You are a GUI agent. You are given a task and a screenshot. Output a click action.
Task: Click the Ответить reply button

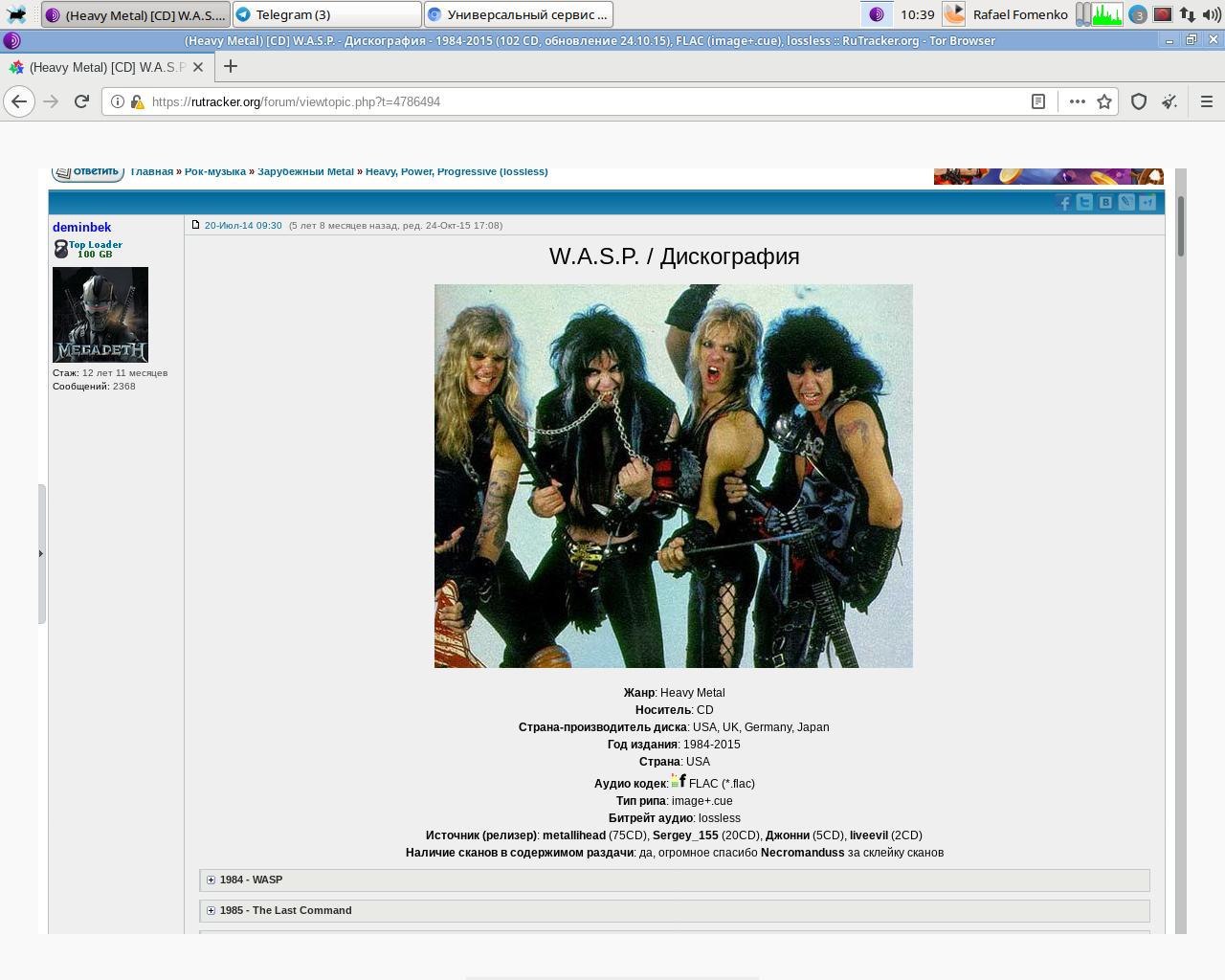tap(88, 172)
